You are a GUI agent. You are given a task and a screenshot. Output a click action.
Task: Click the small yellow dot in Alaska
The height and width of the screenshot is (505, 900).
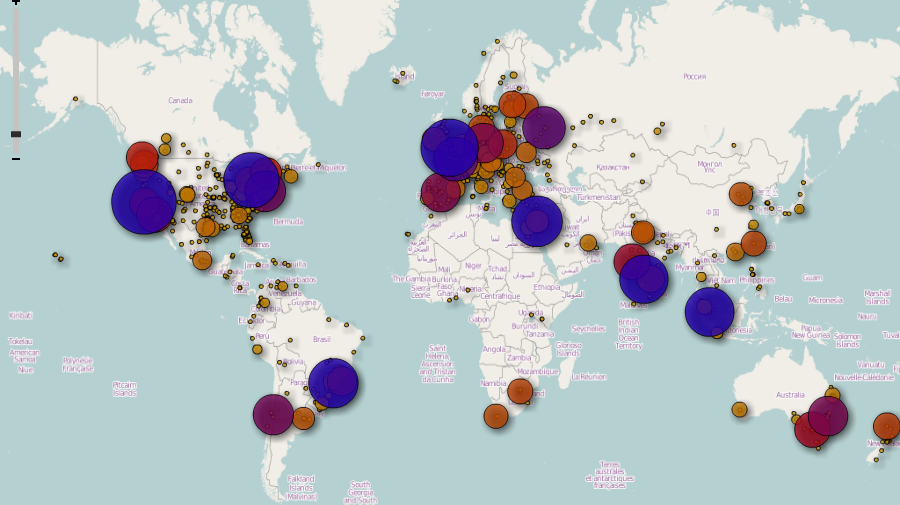(75, 99)
